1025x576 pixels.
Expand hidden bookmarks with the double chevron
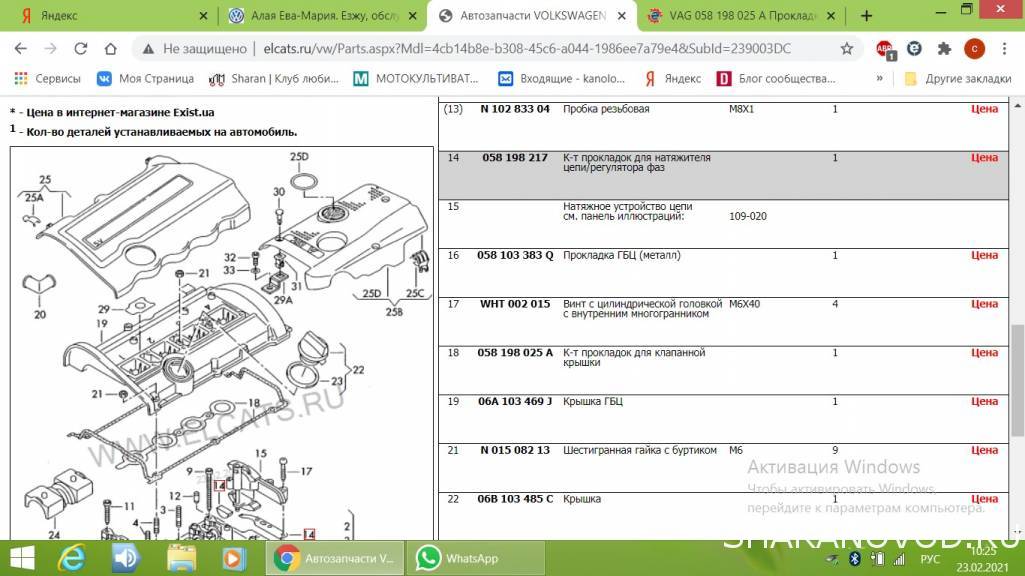point(880,78)
